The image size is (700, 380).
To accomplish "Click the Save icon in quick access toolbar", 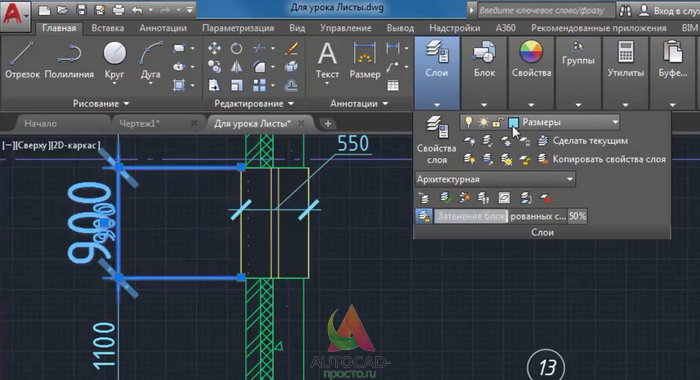I will click(x=81, y=10).
